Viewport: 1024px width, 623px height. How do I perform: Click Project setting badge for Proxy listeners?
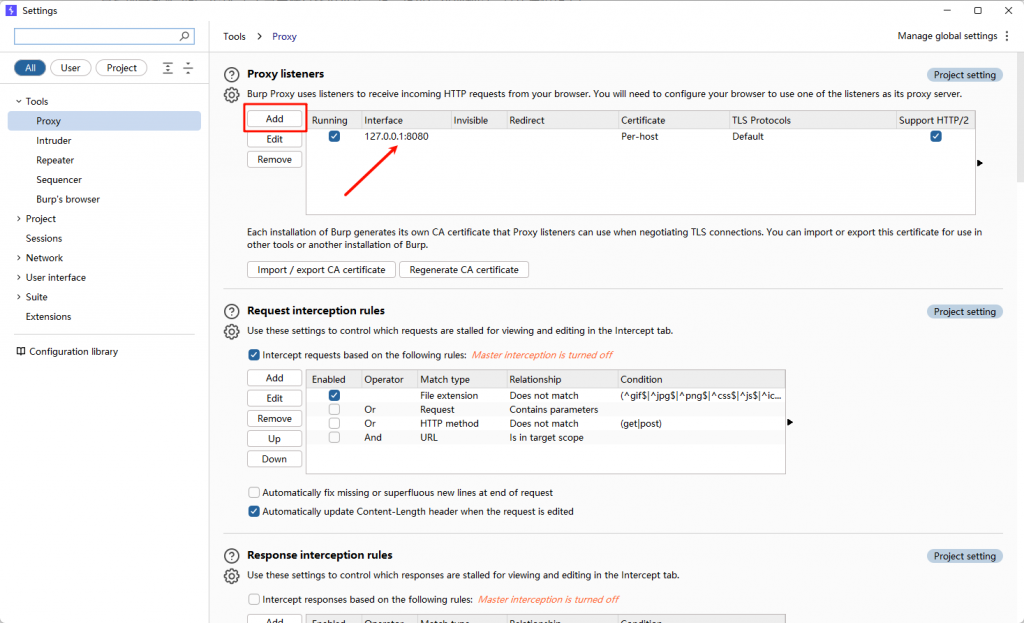[965, 75]
